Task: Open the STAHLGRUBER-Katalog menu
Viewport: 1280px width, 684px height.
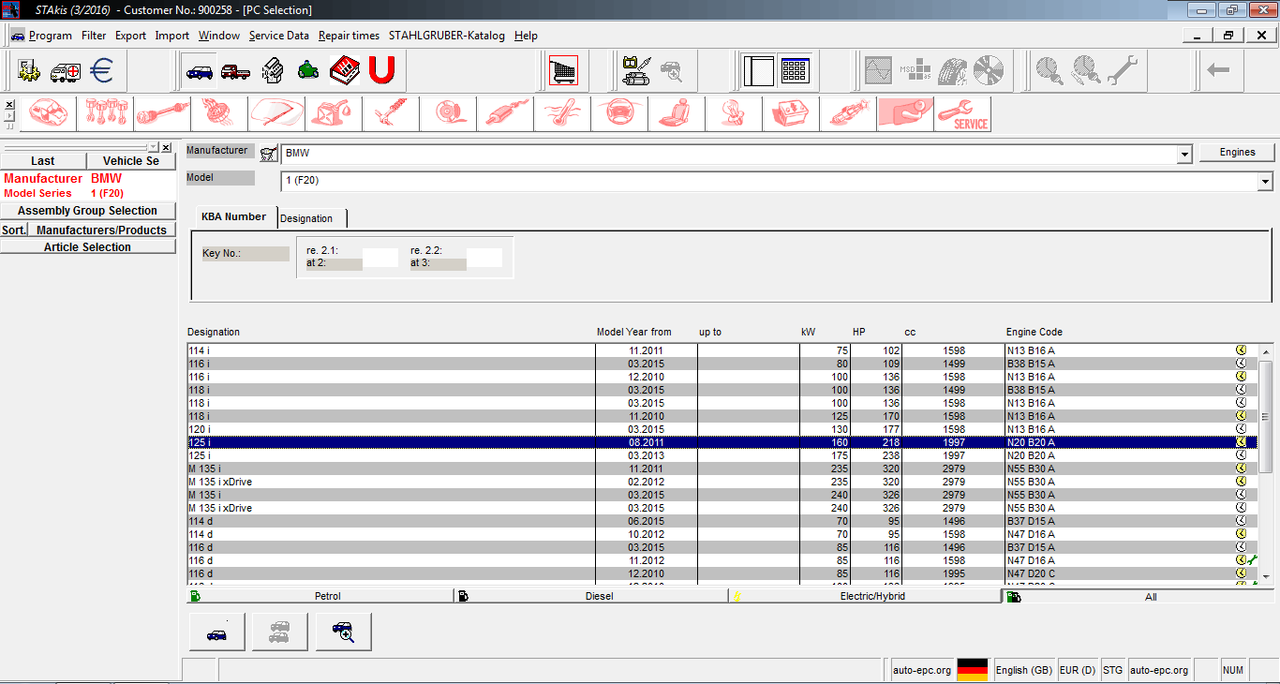Action: click(447, 35)
